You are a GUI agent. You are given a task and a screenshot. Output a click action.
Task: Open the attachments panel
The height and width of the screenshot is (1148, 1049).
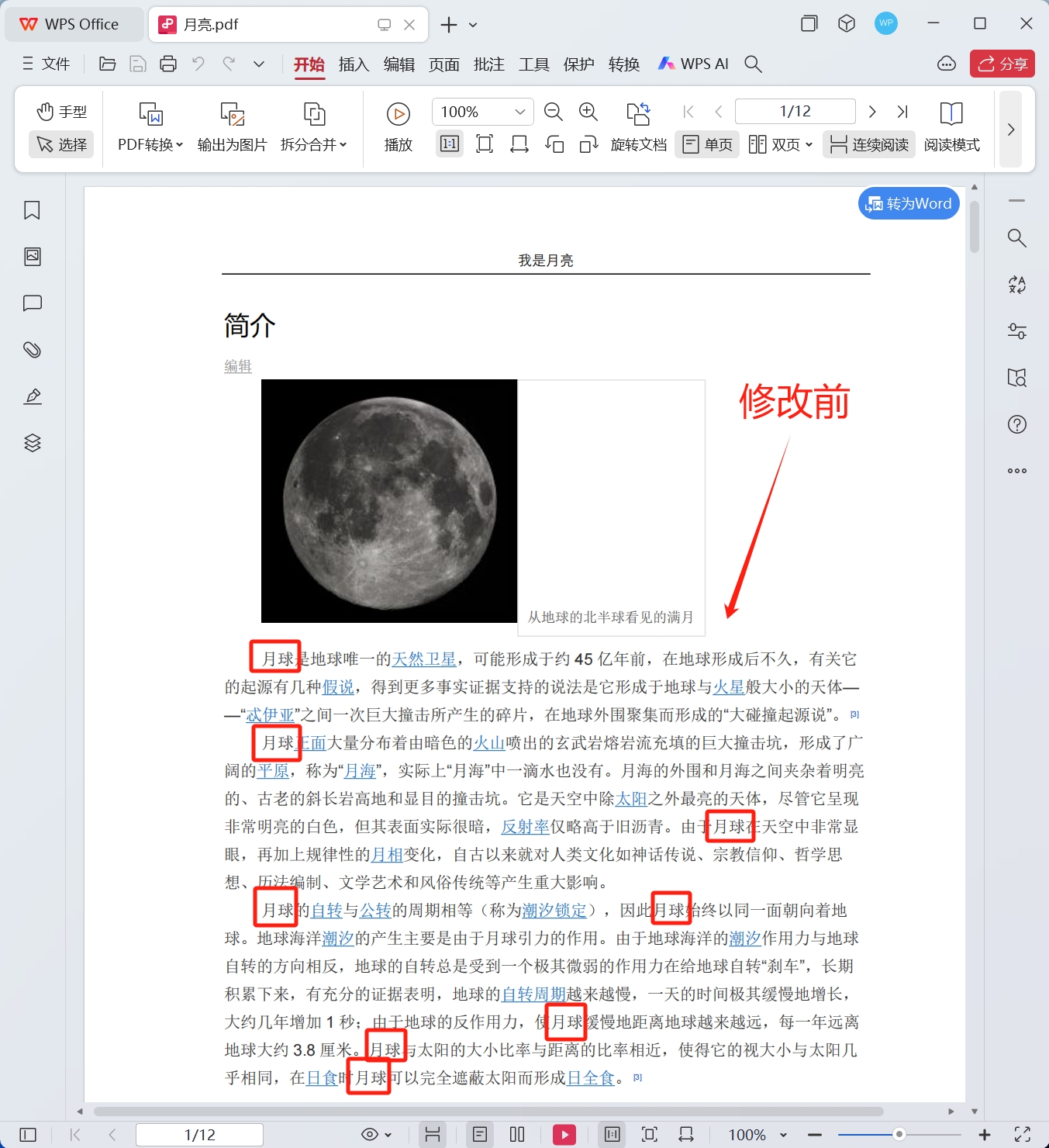pos(32,349)
